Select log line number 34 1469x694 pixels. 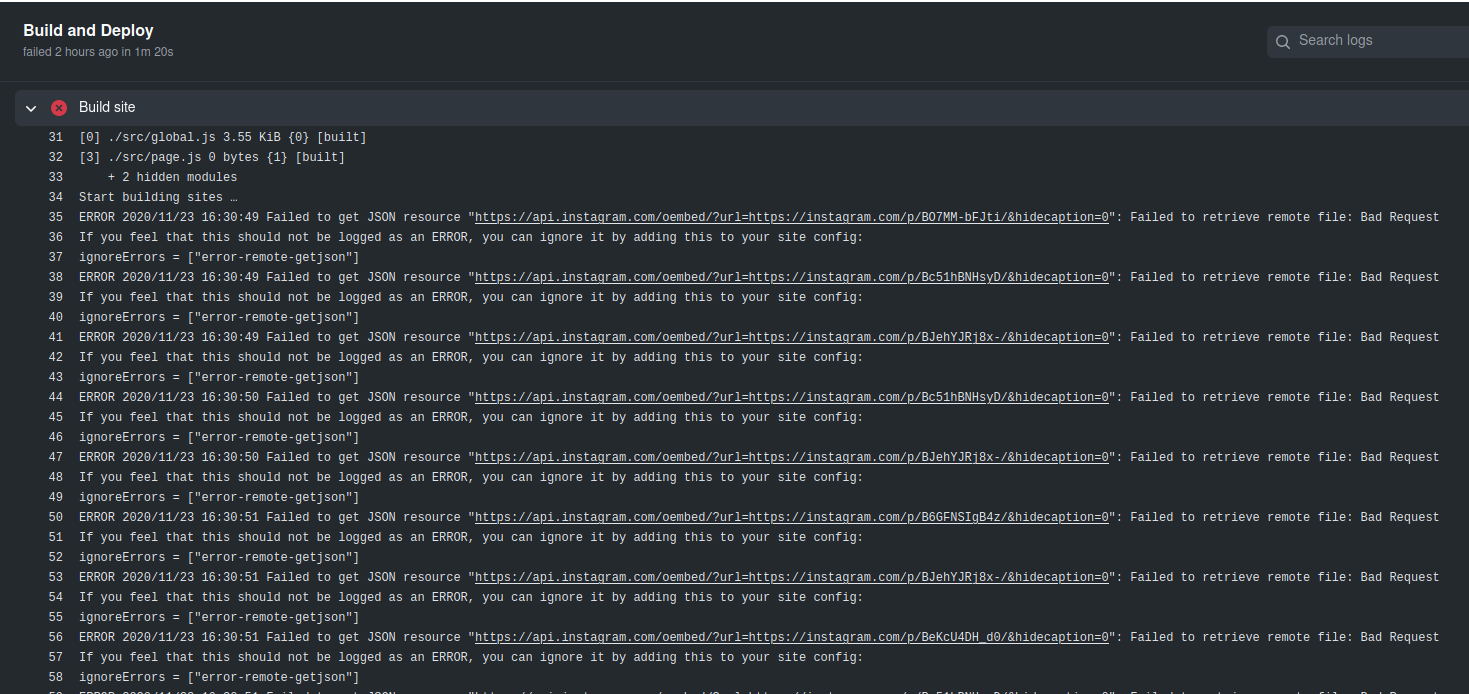click(x=55, y=197)
